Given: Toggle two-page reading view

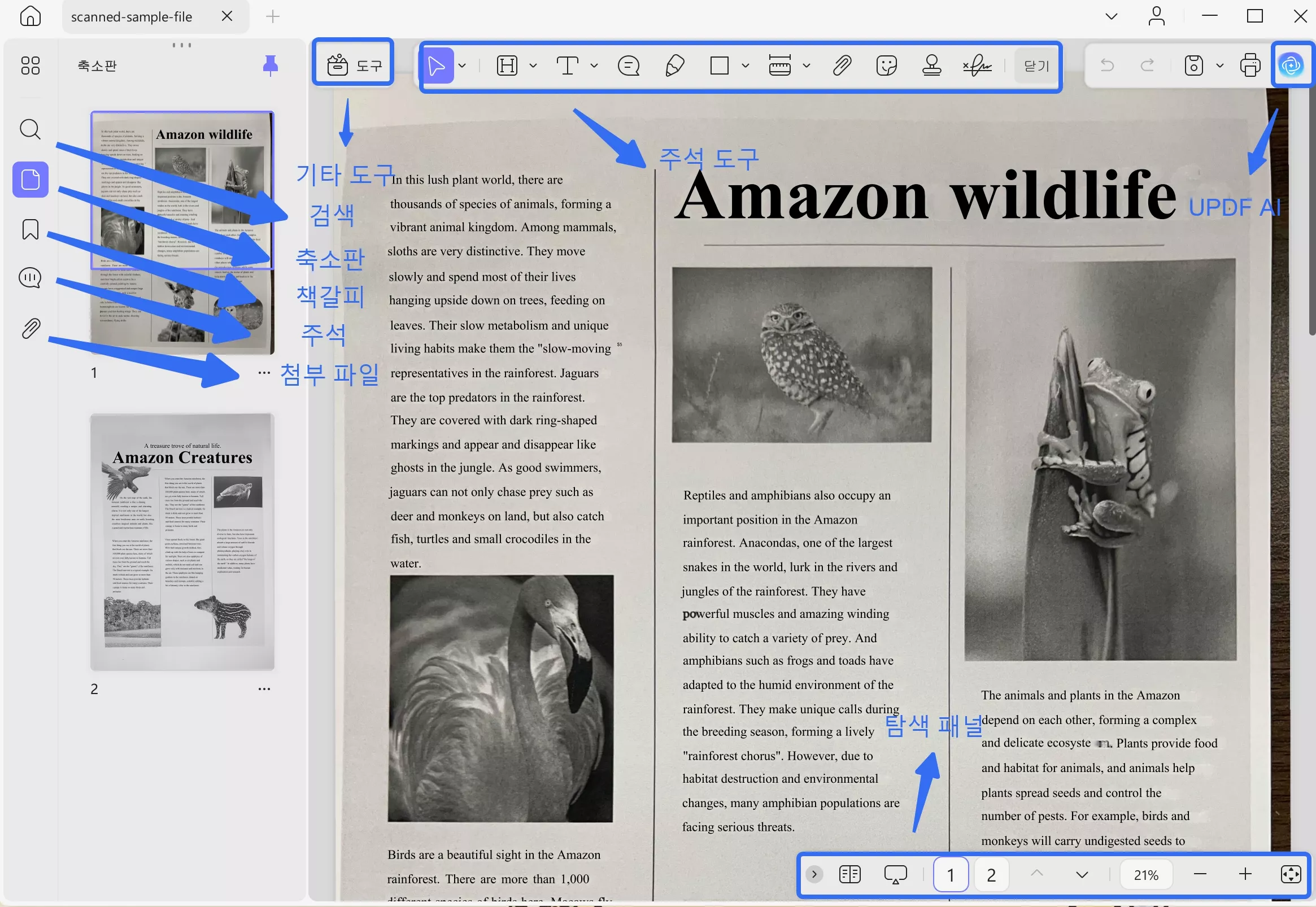Looking at the screenshot, I should (849, 874).
